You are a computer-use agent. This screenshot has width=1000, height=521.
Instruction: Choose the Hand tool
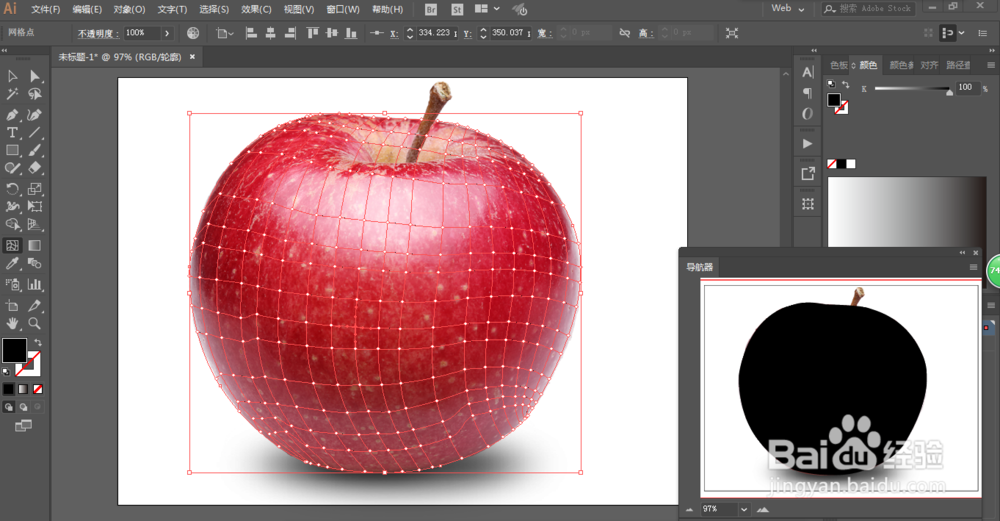[12, 323]
